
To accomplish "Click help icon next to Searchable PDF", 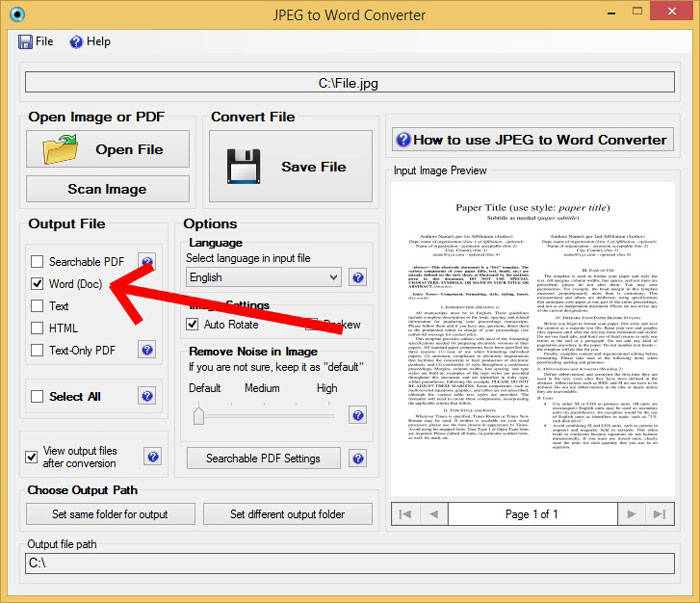I will click(x=147, y=262).
